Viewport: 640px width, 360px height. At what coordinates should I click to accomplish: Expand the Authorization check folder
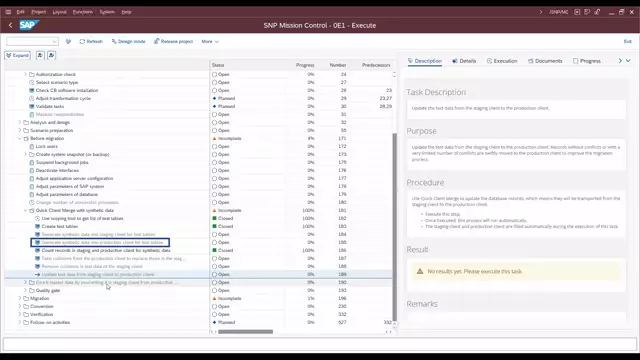pos(25,74)
